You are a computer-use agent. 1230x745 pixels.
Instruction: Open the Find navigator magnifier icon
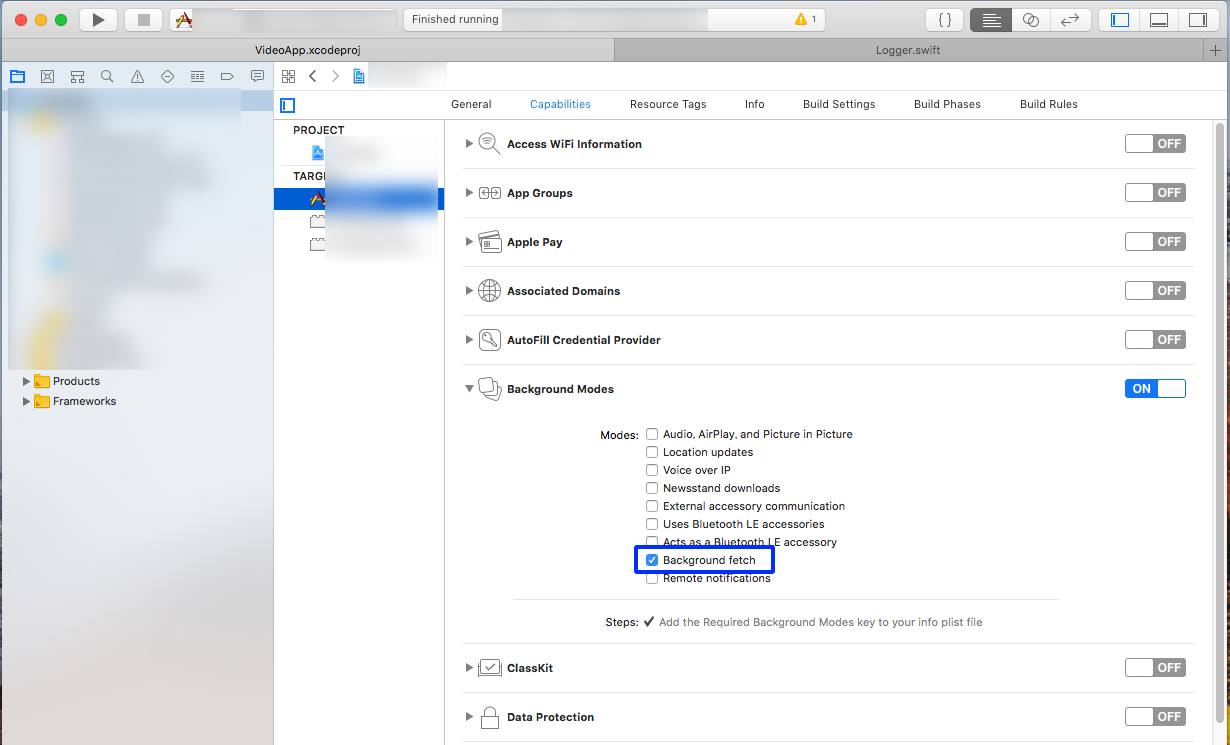[107, 76]
